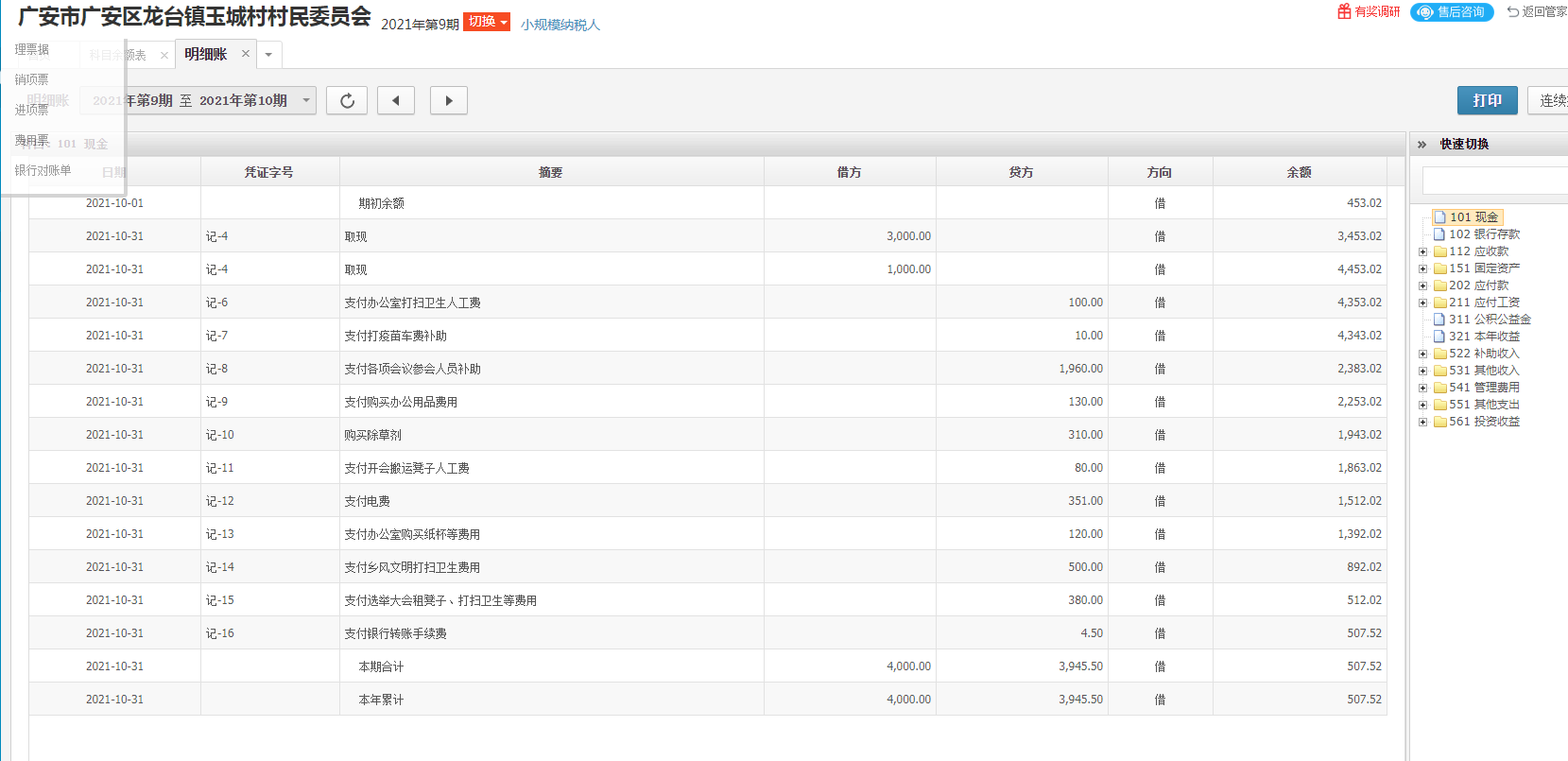Click the 561 投资收益 folder icon
This screenshot has height=761, width=1568.
pos(1440,422)
